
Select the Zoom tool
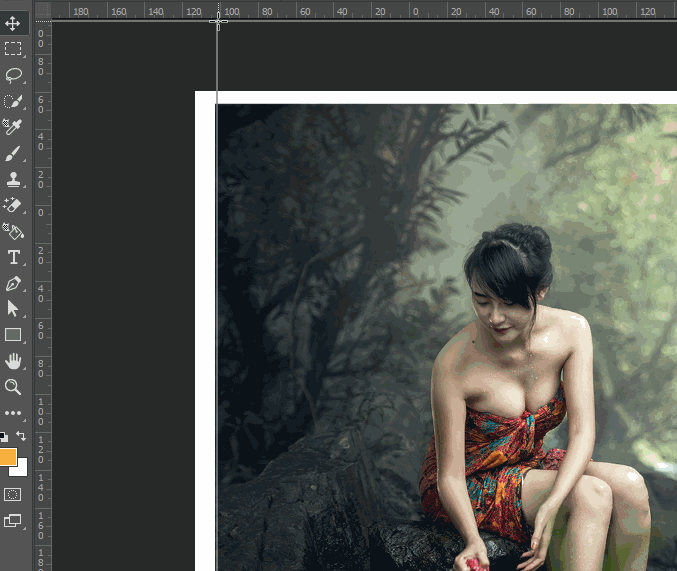point(13,387)
